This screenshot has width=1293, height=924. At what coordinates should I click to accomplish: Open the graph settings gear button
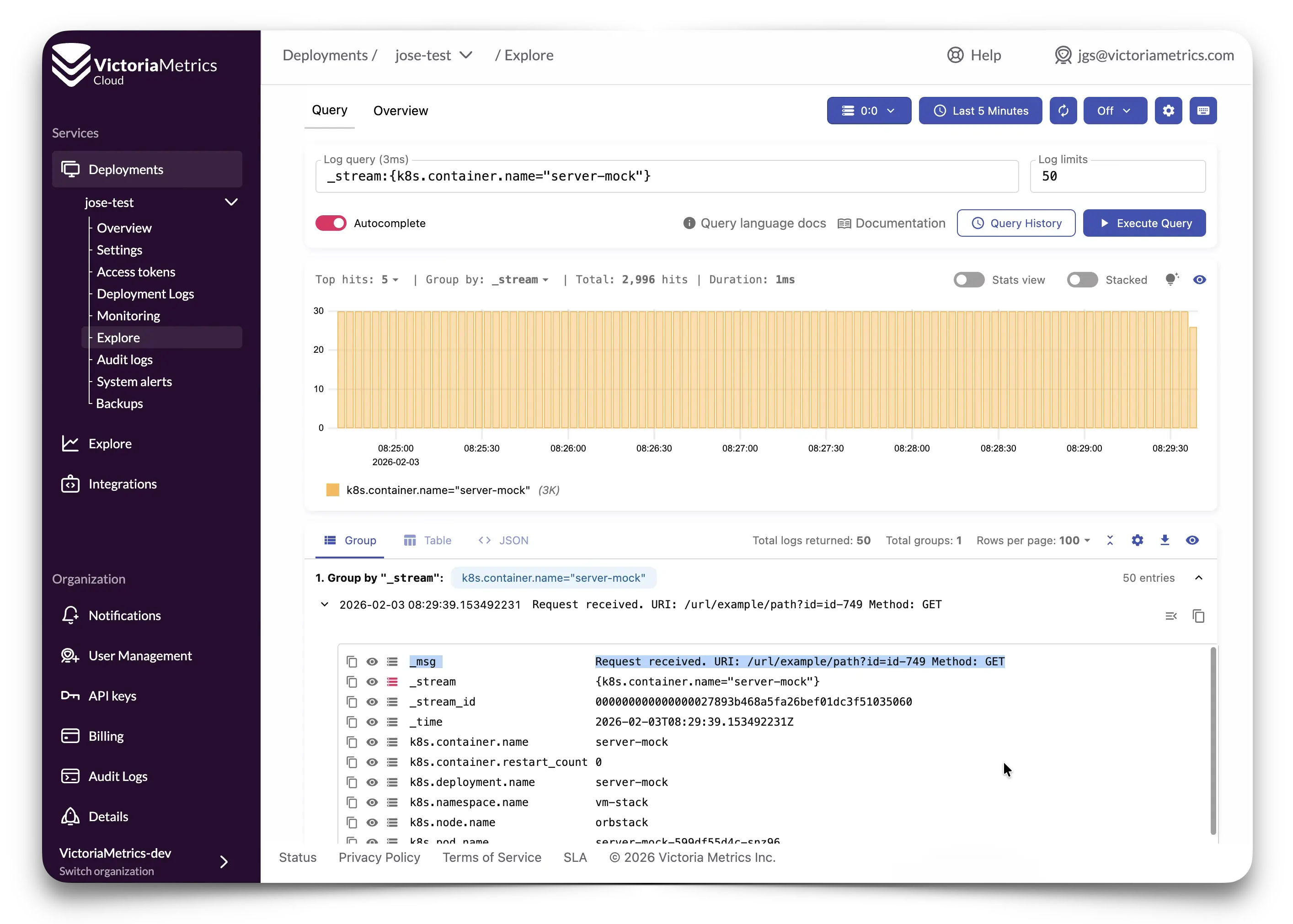point(1168,111)
